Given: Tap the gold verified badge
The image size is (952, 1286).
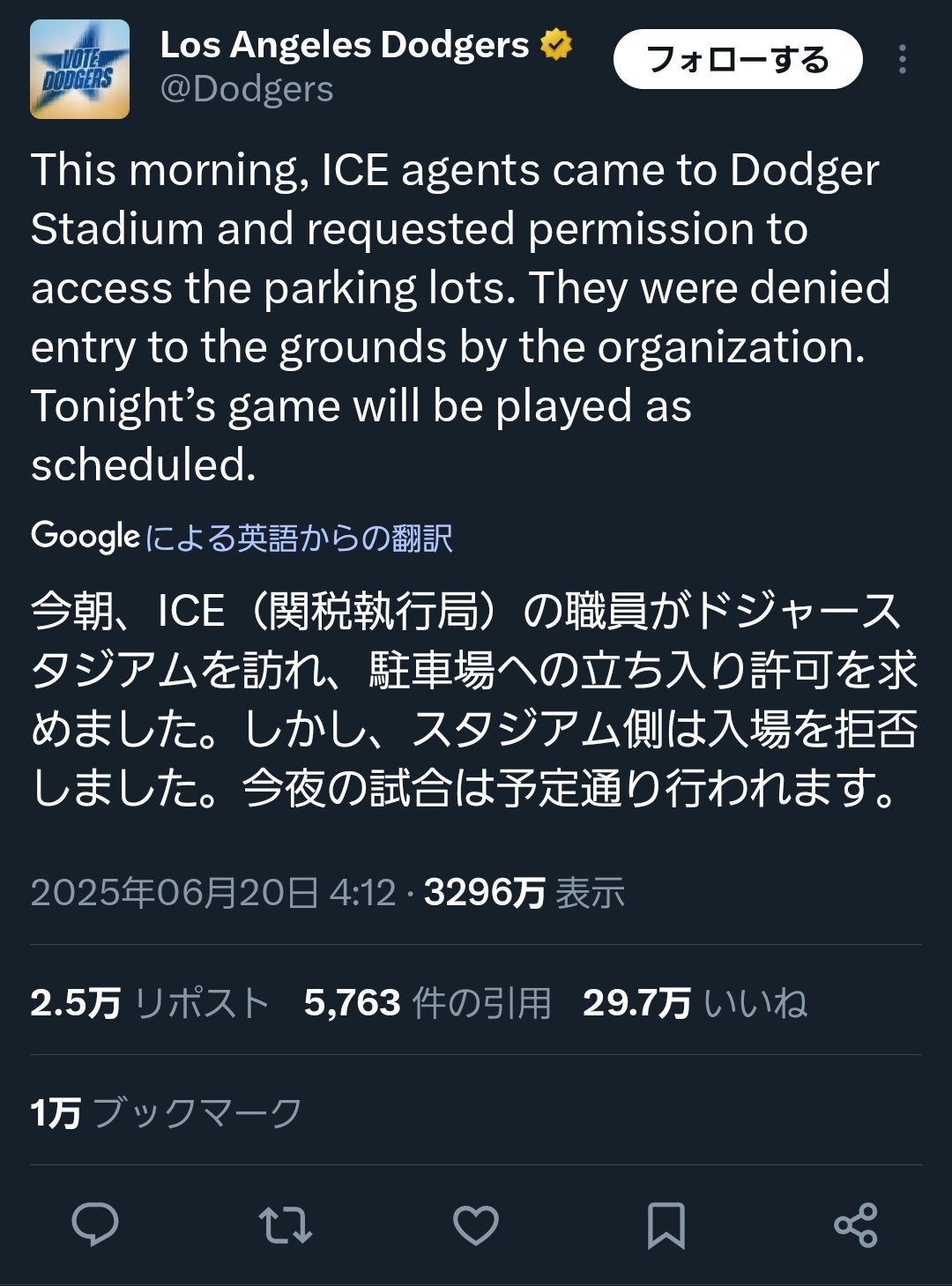Looking at the screenshot, I should [x=556, y=44].
